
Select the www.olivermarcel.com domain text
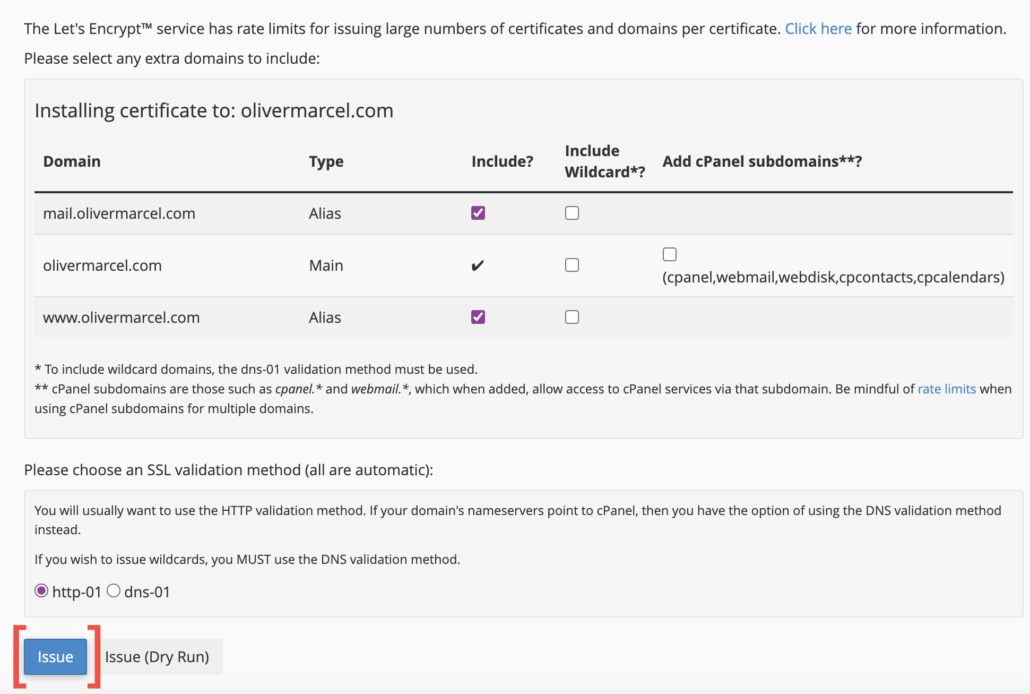tap(121, 317)
